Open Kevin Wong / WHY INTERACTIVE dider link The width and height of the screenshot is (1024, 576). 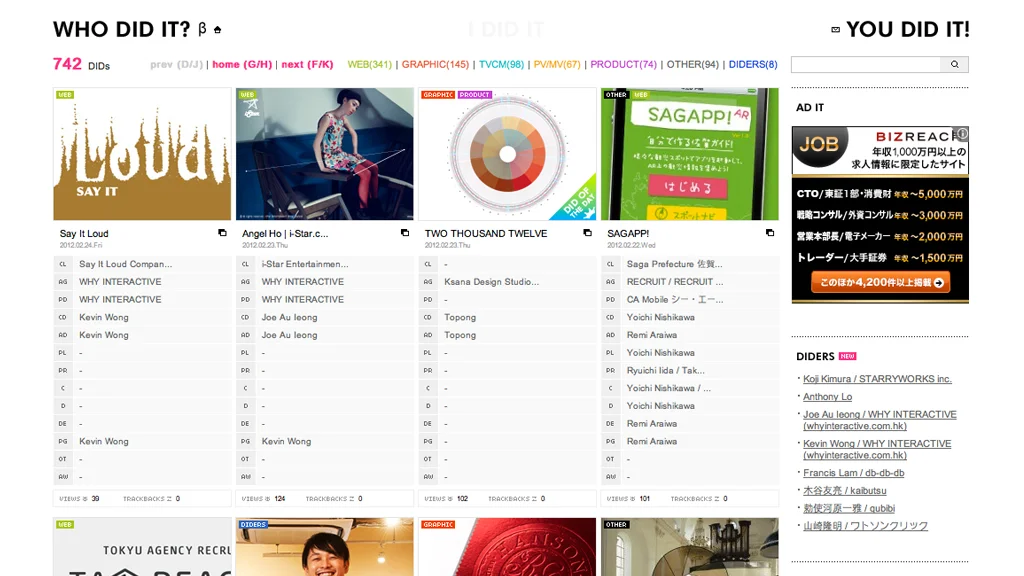[877, 449]
